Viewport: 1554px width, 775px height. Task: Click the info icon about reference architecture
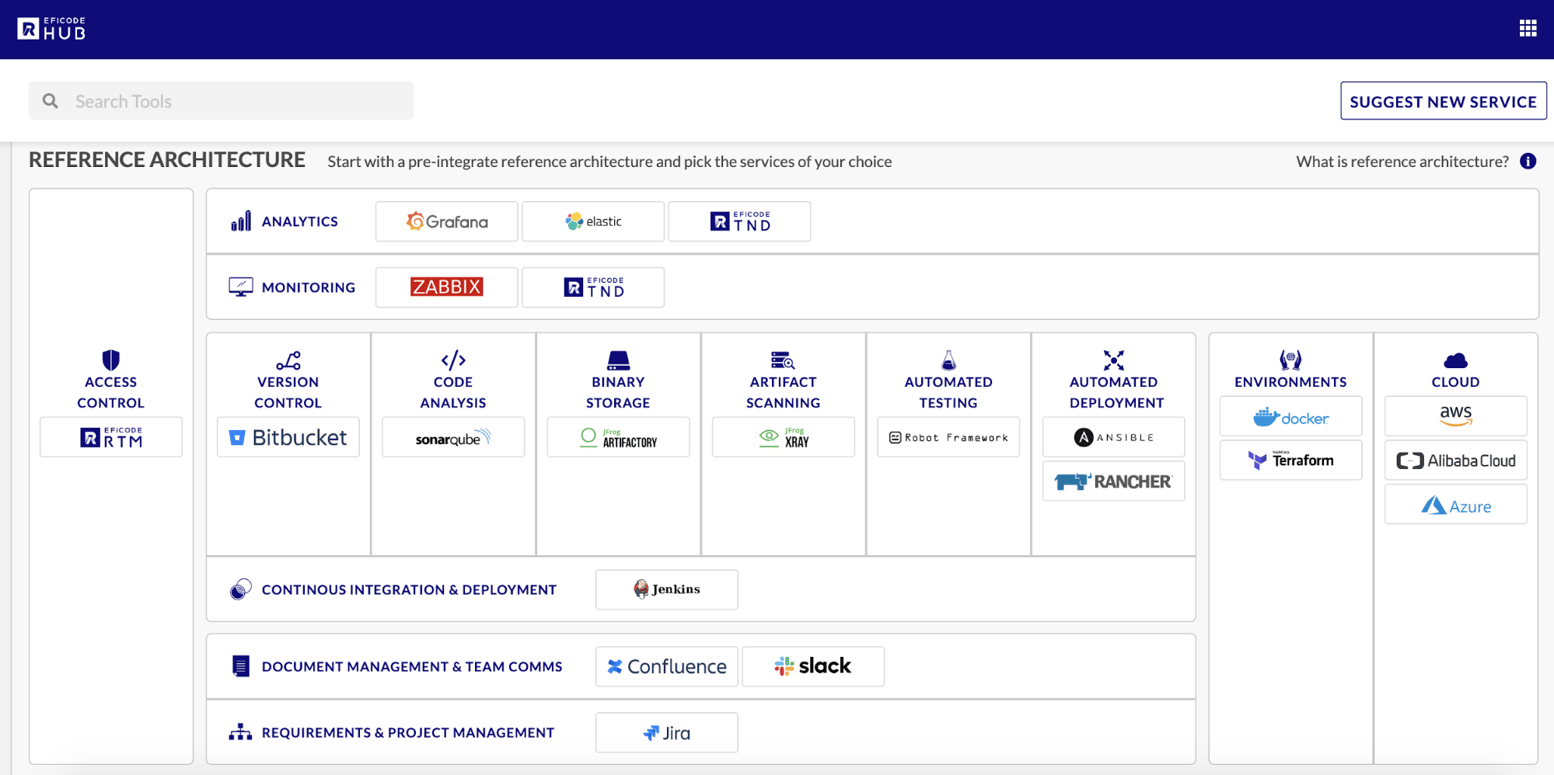click(1530, 161)
